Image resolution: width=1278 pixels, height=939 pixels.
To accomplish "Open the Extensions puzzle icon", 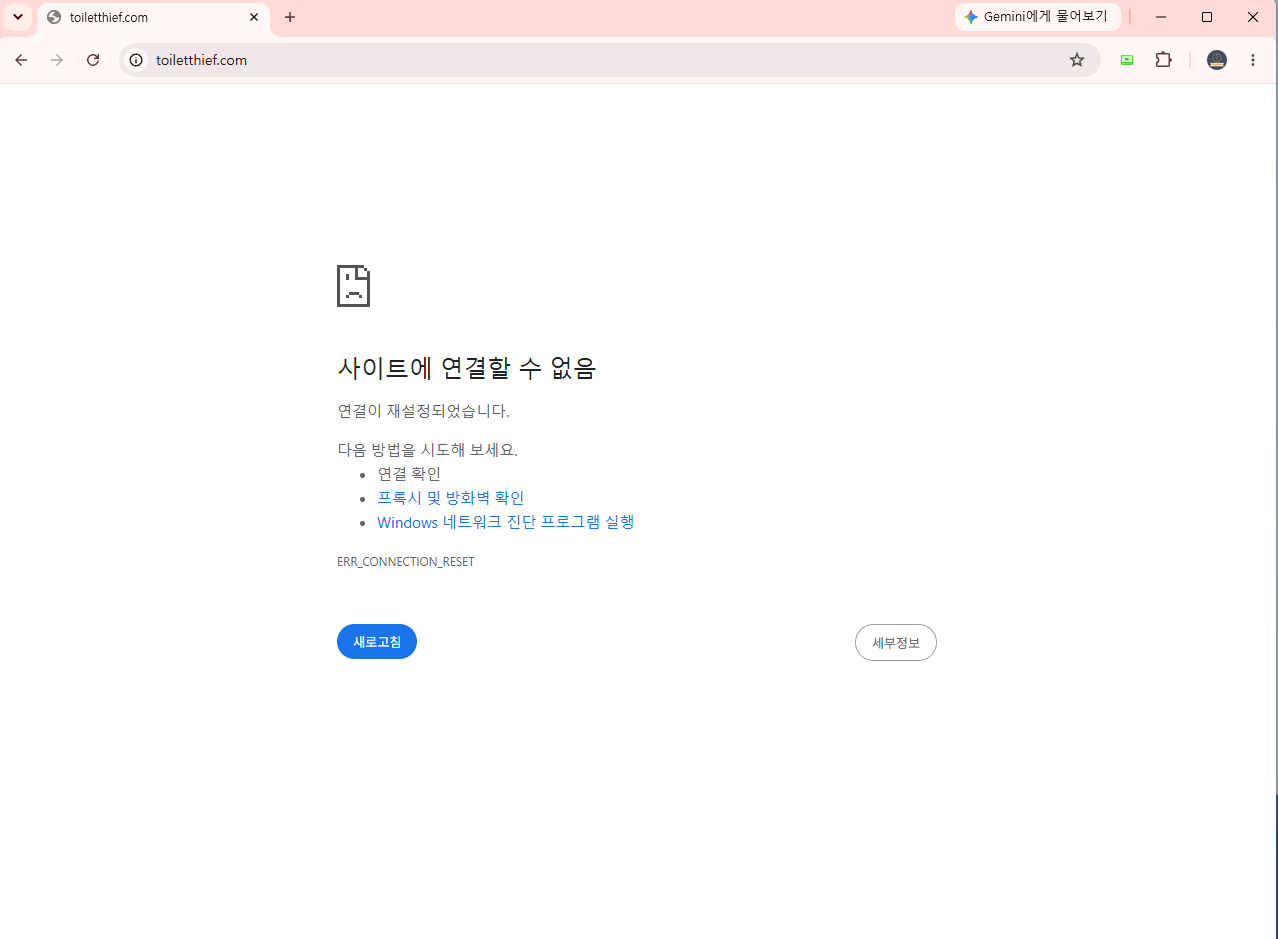I will click(x=1163, y=60).
